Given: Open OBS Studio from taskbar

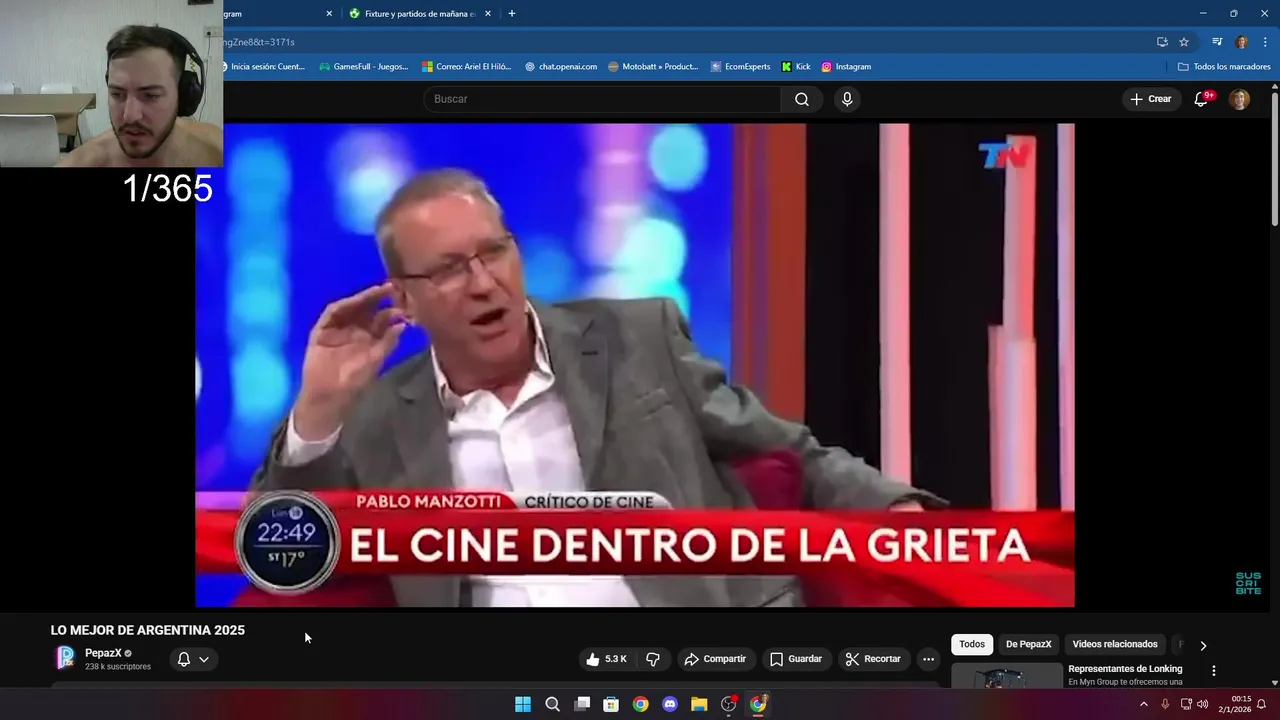Looking at the screenshot, I should point(729,704).
